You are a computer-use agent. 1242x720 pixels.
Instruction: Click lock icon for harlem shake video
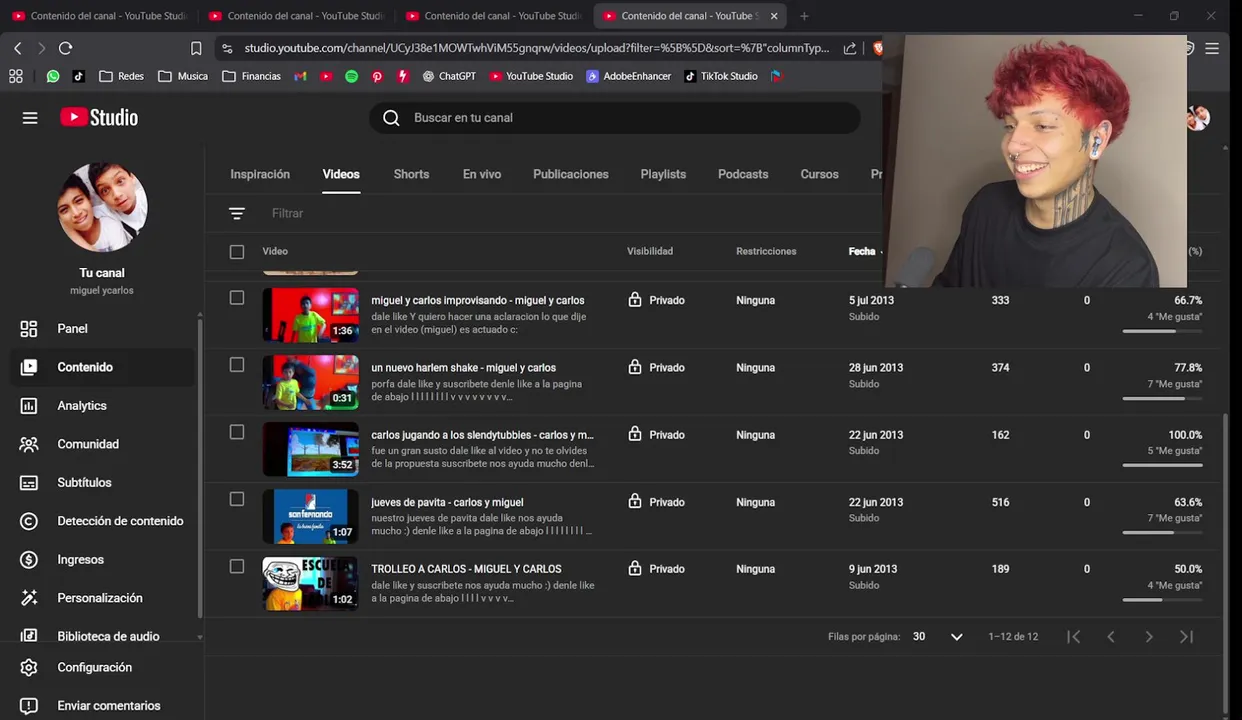tap(635, 367)
